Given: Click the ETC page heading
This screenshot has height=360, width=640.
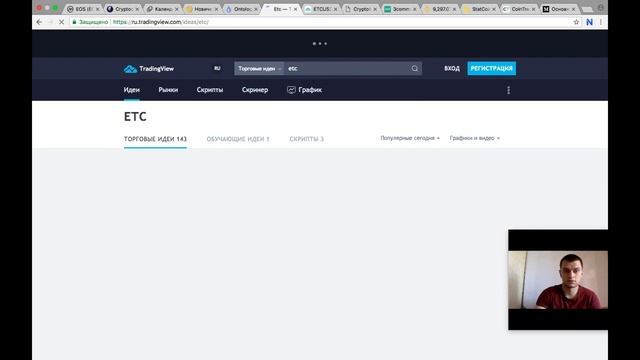Looking at the screenshot, I should pyautogui.click(x=135, y=117).
